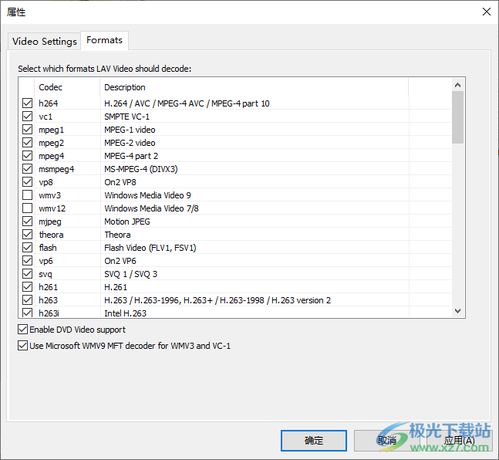Click the Description column header
This screenshot has width=499, height=460.
[x=254, y=87]
